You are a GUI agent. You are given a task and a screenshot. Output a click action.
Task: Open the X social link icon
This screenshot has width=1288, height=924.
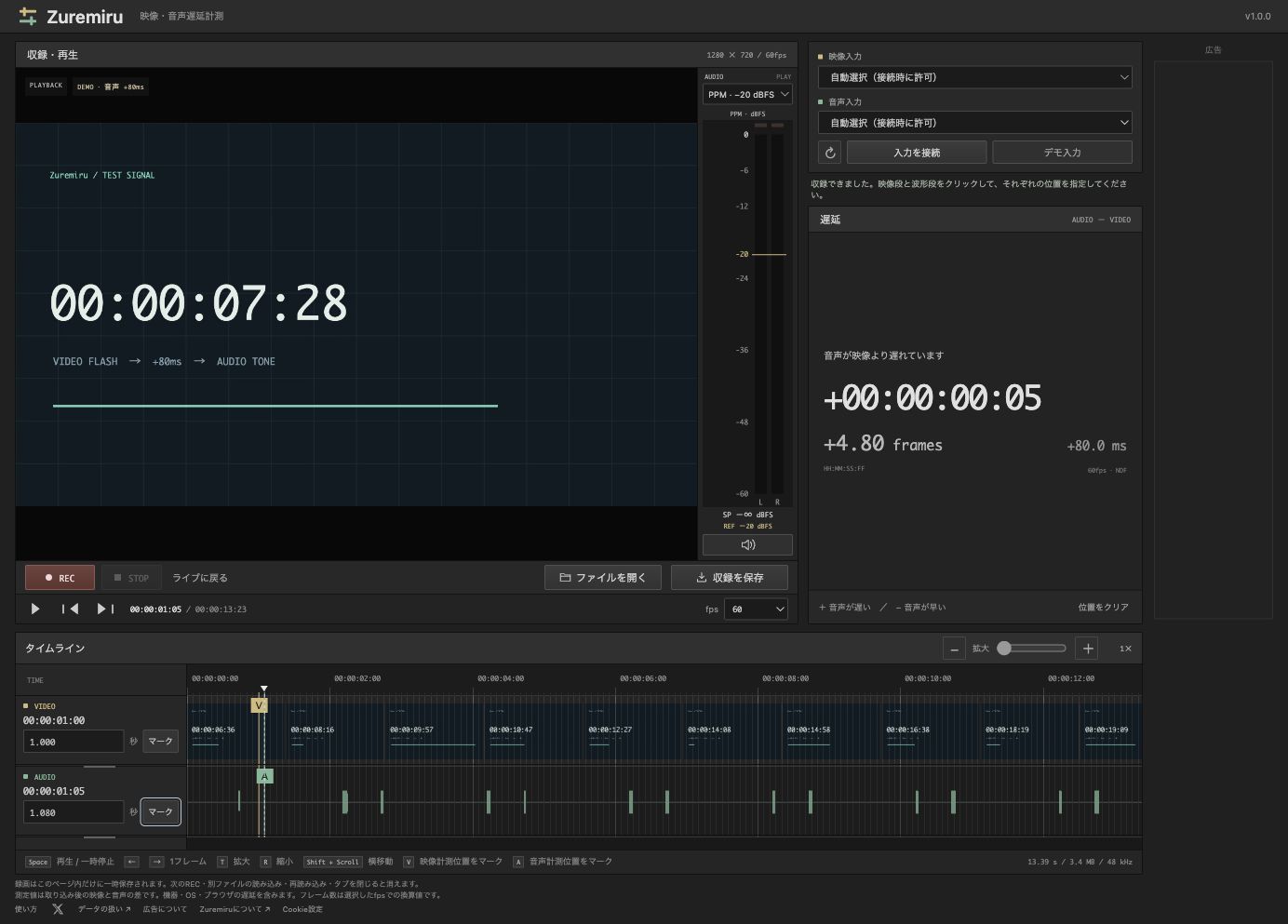58,909
